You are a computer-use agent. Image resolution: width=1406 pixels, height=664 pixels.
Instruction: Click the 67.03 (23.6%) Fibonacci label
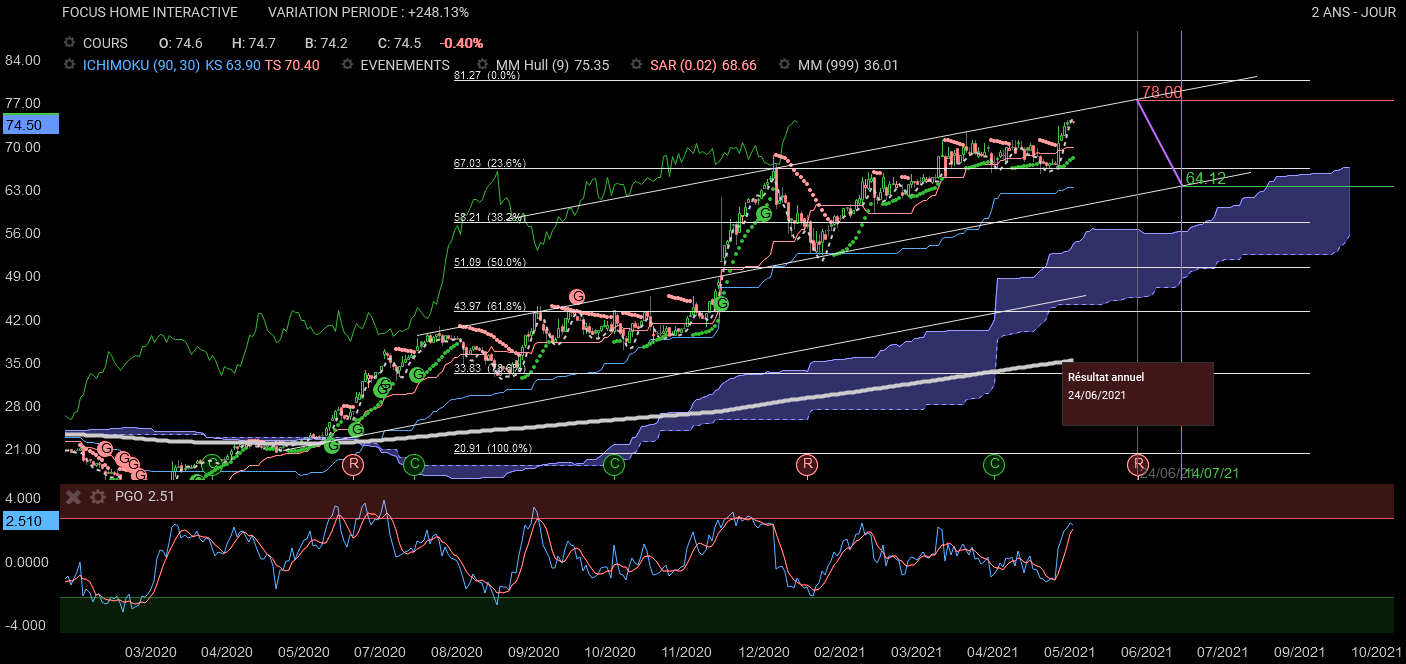tap(490, 163)
